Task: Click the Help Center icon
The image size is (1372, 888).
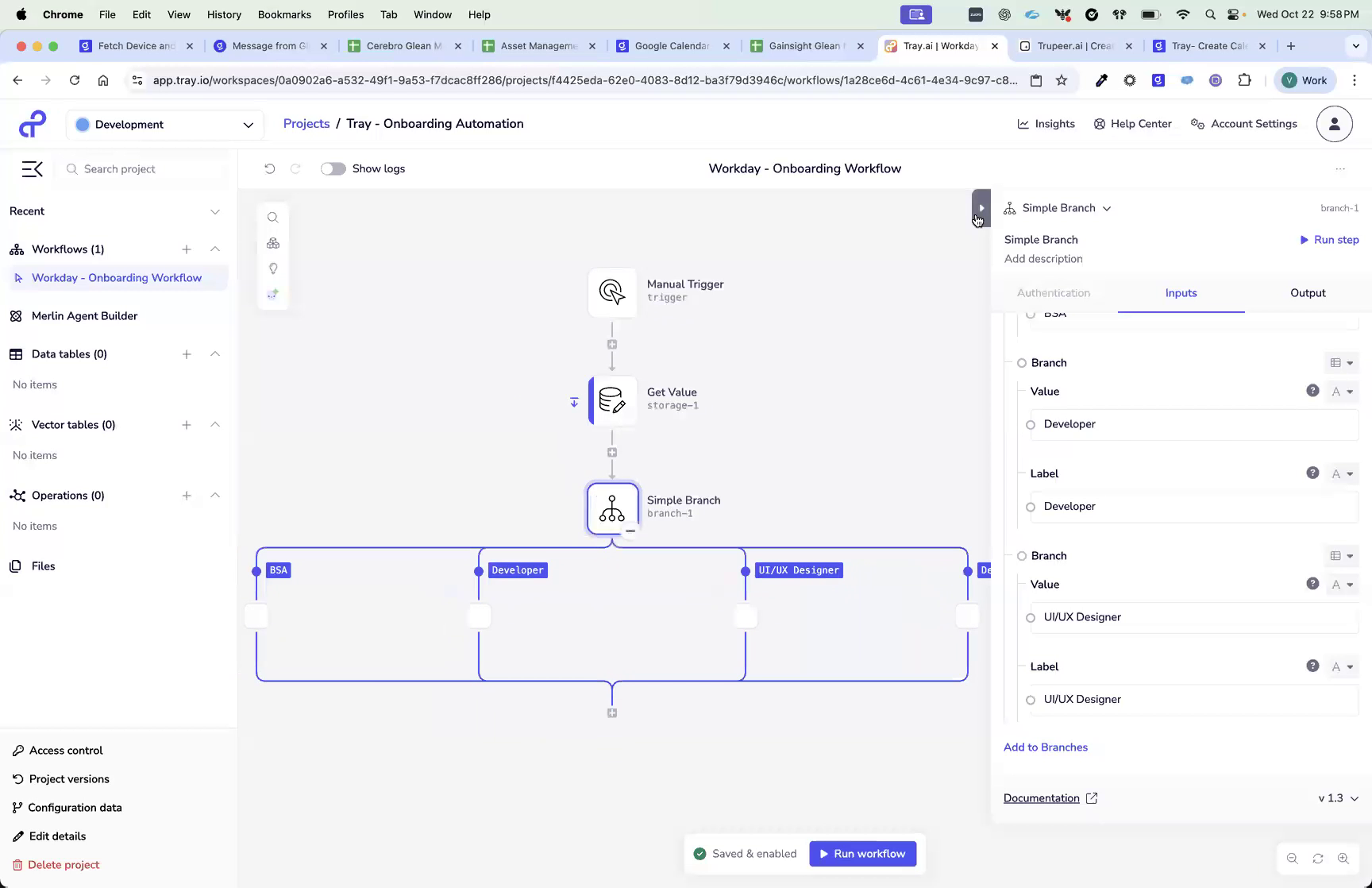Action: tap(1100, 124)
